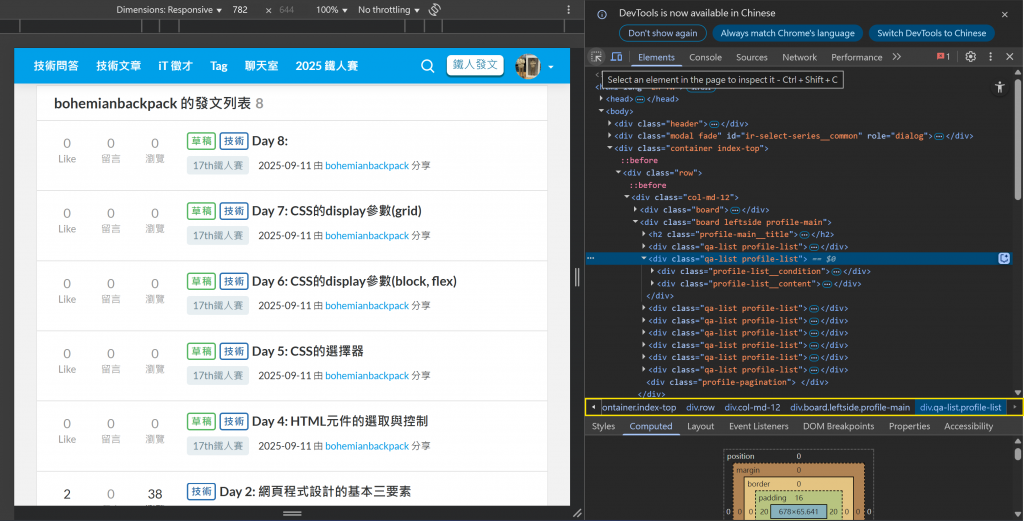Click the profile-pagination div row
The image size is (1024, 521).
click(737, 382)
